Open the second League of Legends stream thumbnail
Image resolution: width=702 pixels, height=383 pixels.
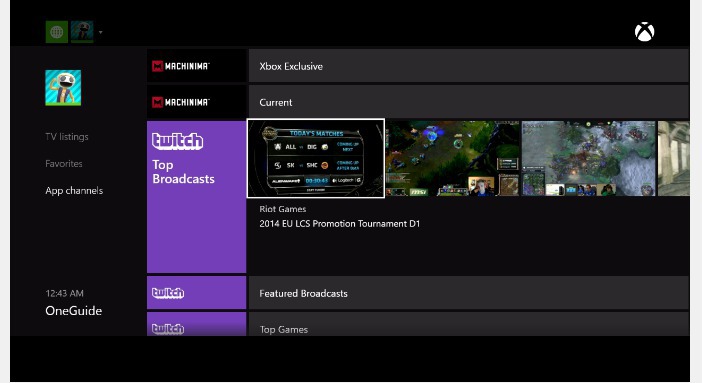453,158
